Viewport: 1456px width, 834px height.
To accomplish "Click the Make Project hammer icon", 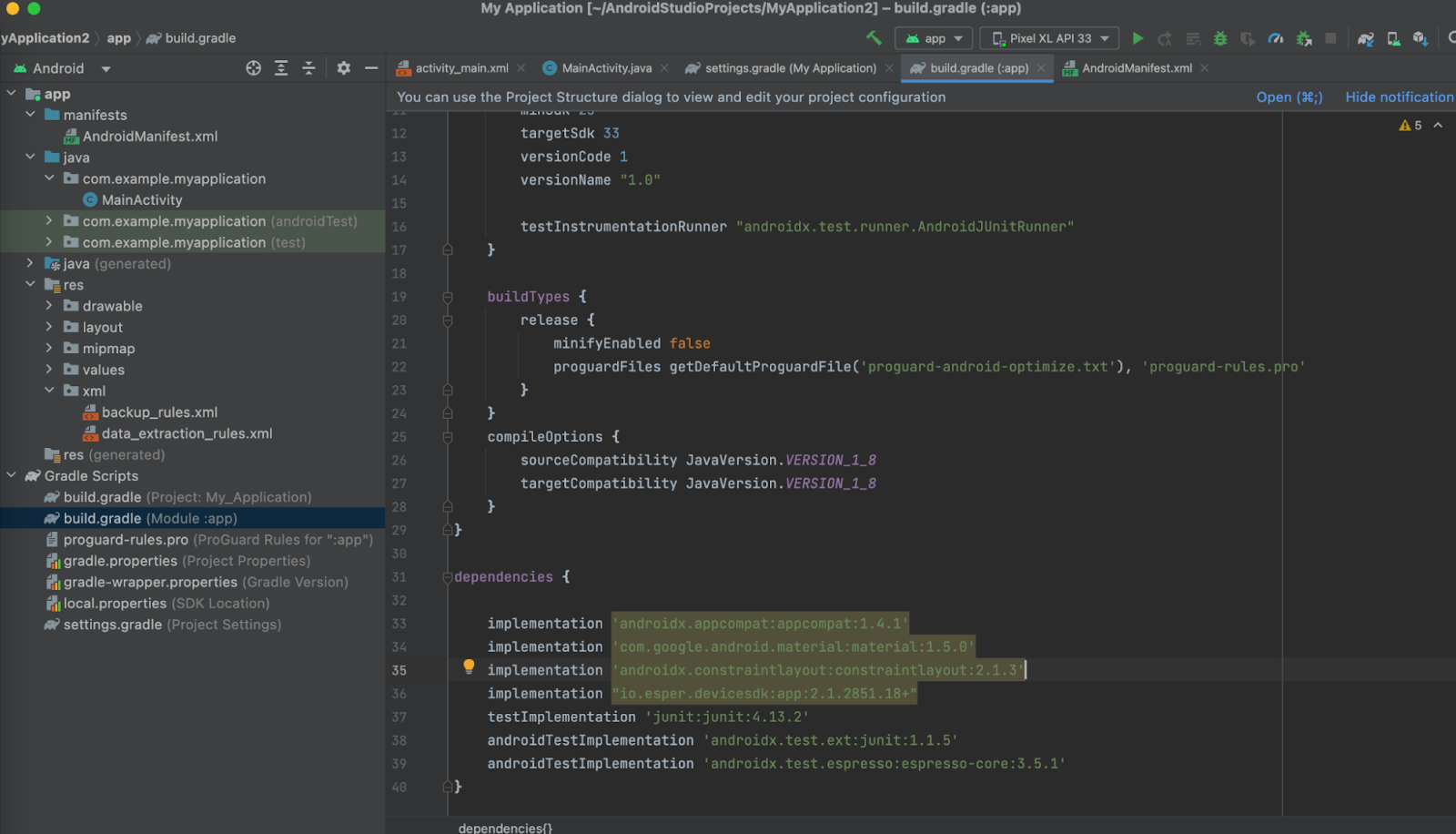I will pos(874,38).
